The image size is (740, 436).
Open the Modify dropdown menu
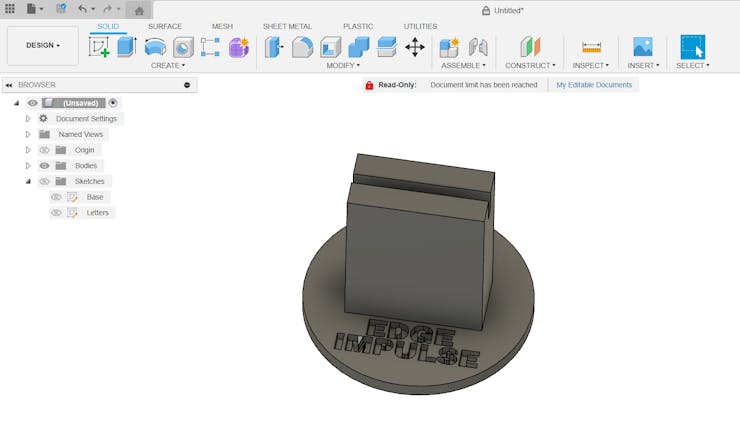(343, 65)
